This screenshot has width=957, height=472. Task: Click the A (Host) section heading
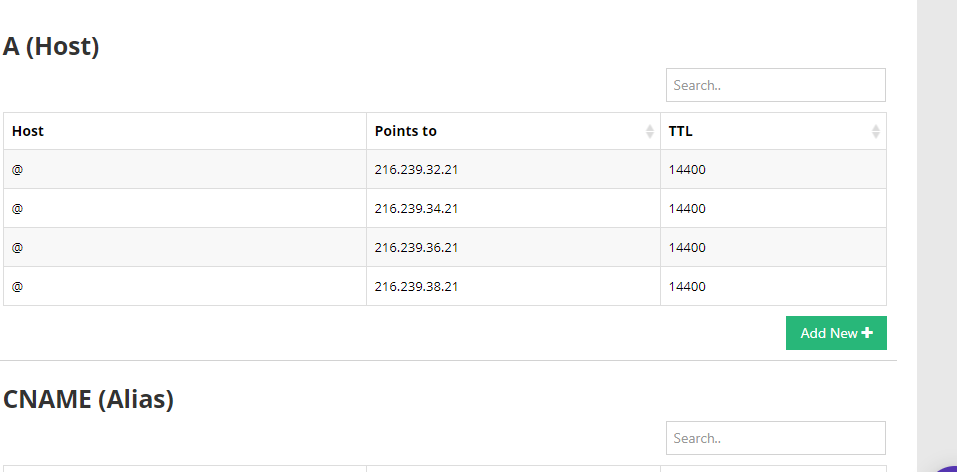51,46
